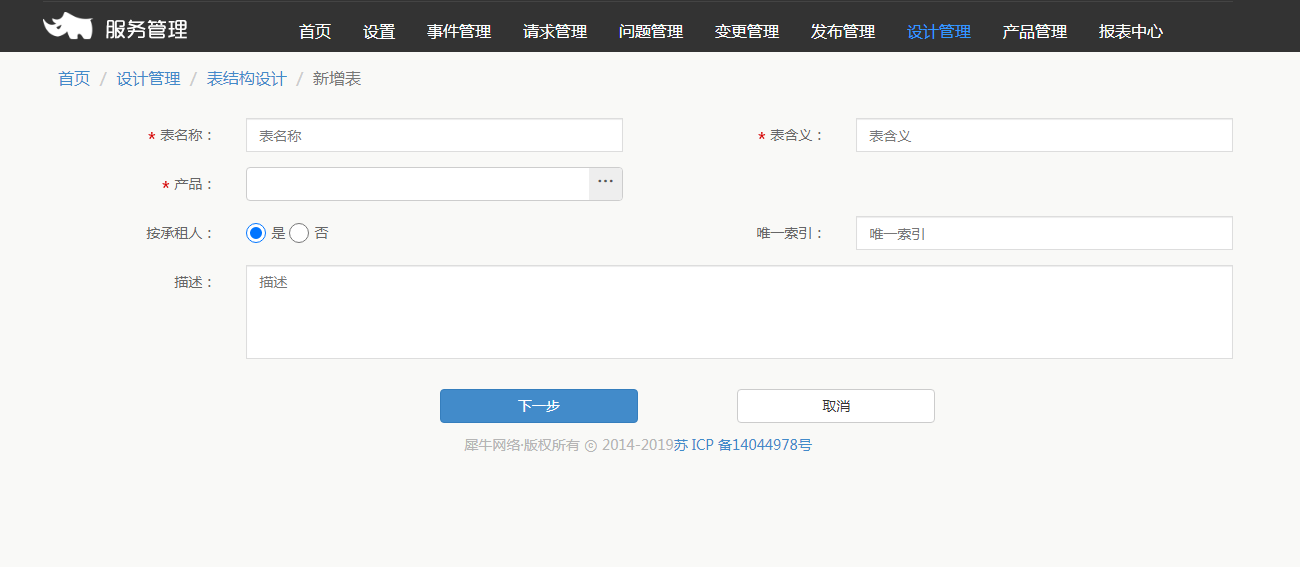Open 问题管理 menu
This screenshot has width=1300, height=567.
[651, 32]
